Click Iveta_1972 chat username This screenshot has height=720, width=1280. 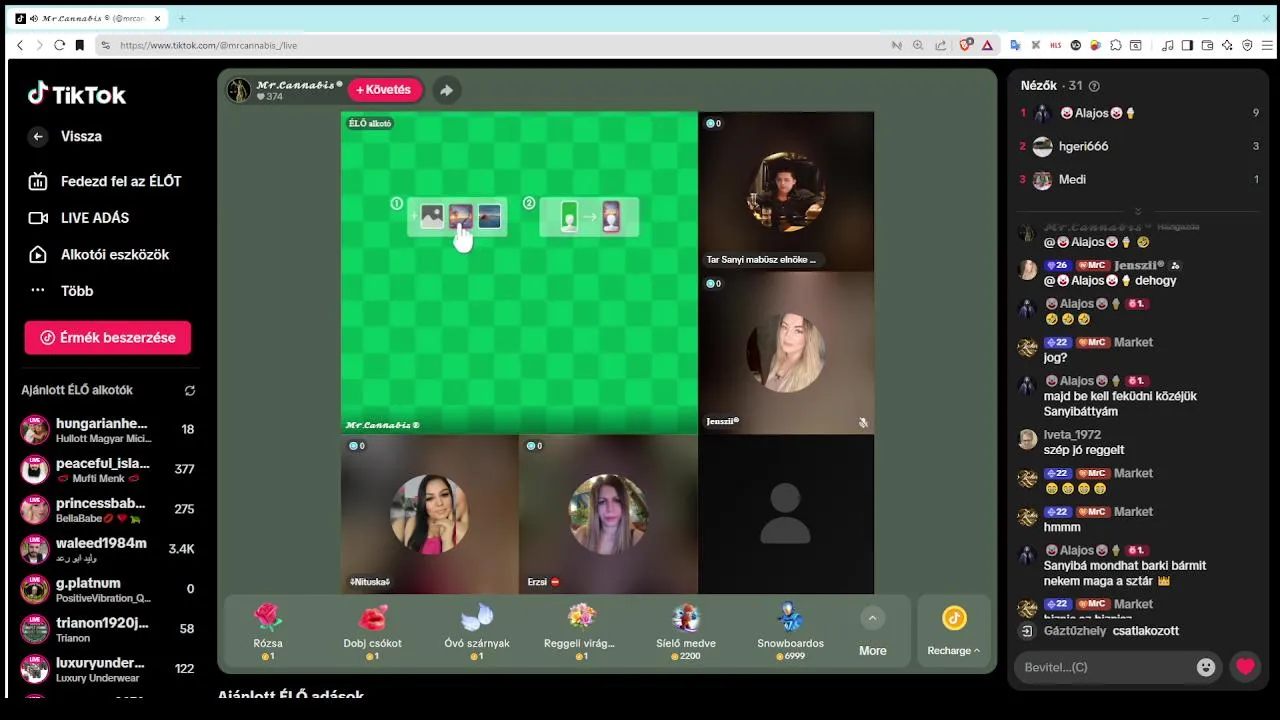(x=1072, y=435)
